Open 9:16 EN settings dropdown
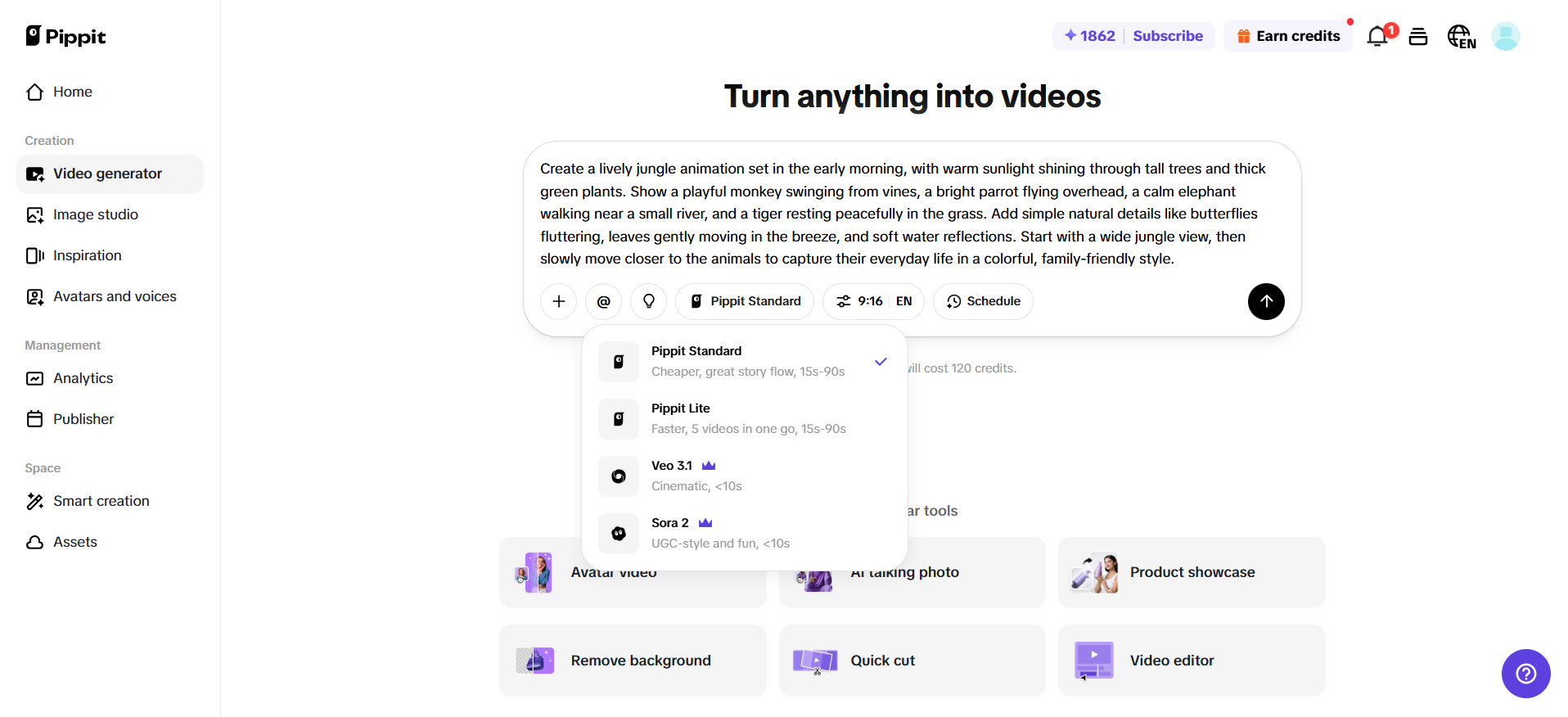The height and width of the screenshot is (717, 1568). 873,301
